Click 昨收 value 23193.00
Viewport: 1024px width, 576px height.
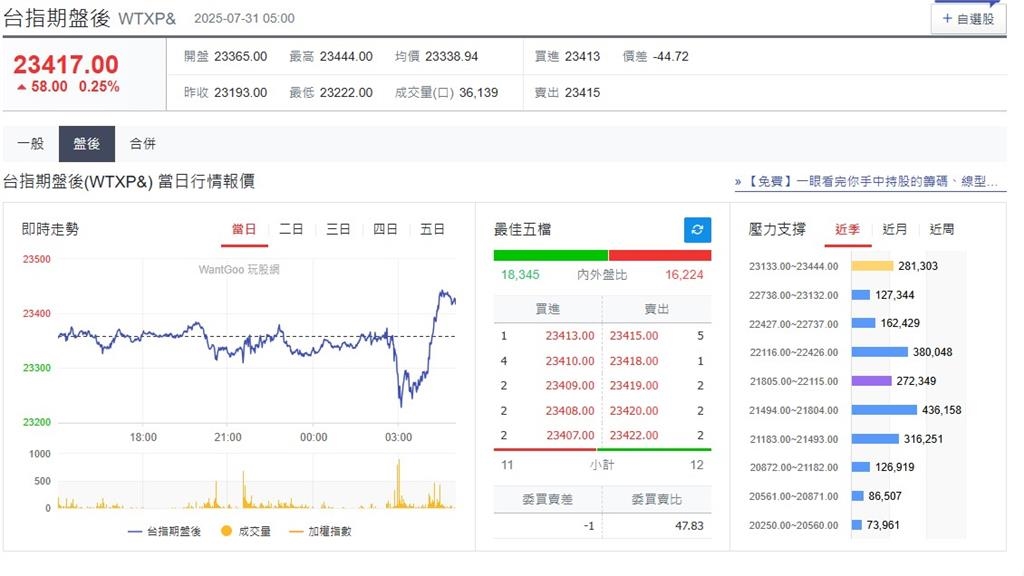[x=241, y=93]
